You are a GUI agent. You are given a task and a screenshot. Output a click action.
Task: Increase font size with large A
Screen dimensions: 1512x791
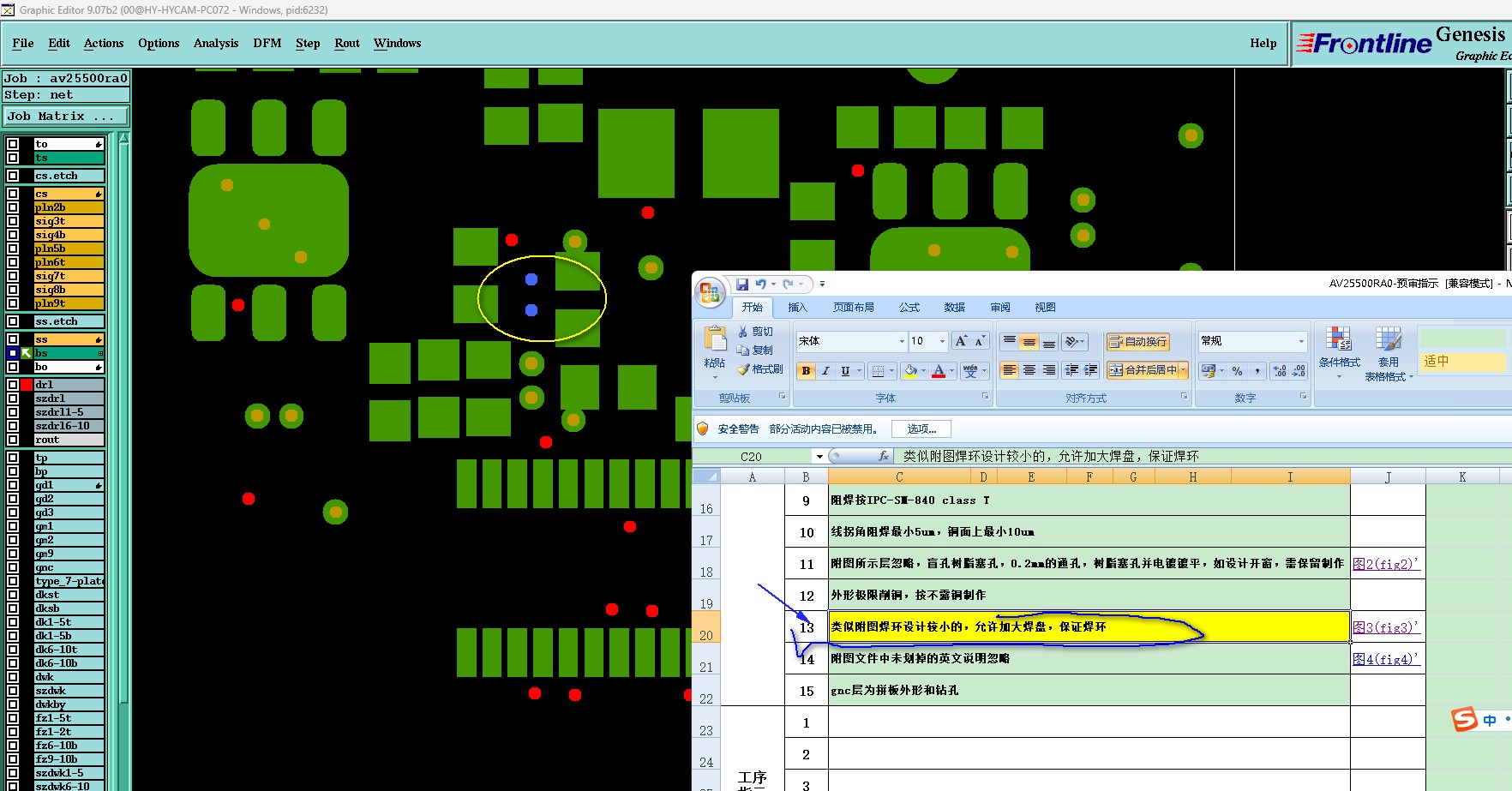961,341
